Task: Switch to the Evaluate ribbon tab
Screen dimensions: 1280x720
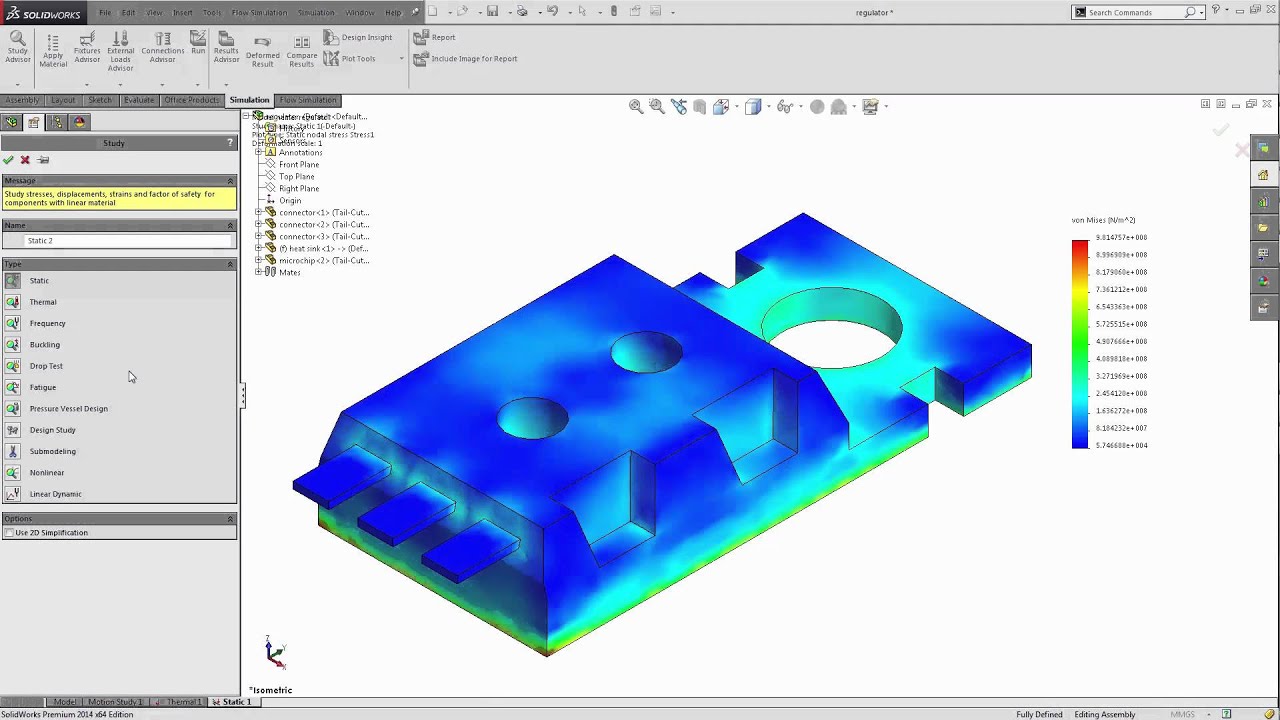Action: coord(139,100)
